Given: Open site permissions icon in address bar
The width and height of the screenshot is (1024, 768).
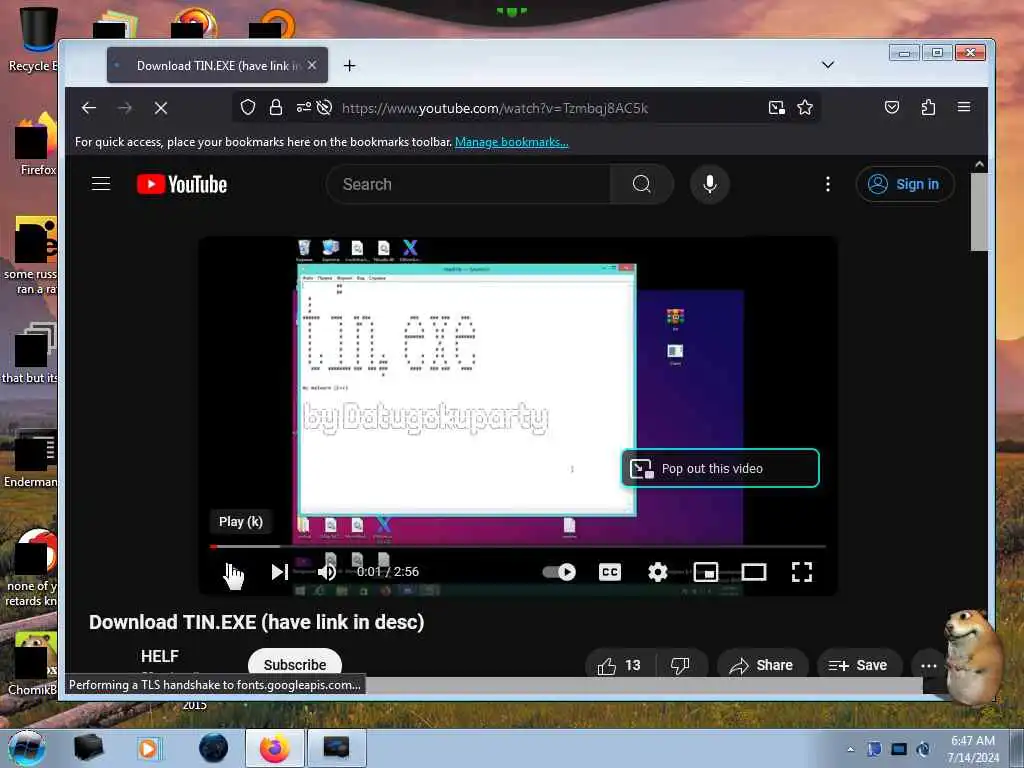Looking at the screenshot, I should pyautogui.click(x=304, y=107).
